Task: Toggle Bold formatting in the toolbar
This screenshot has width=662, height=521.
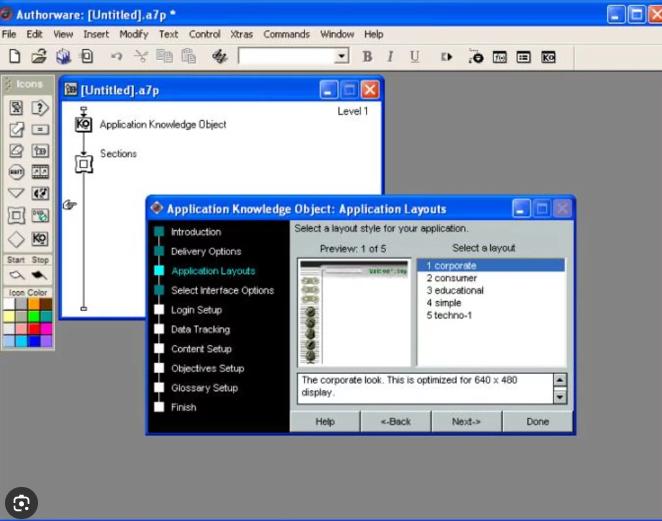Action: click(x=367, y=57)
